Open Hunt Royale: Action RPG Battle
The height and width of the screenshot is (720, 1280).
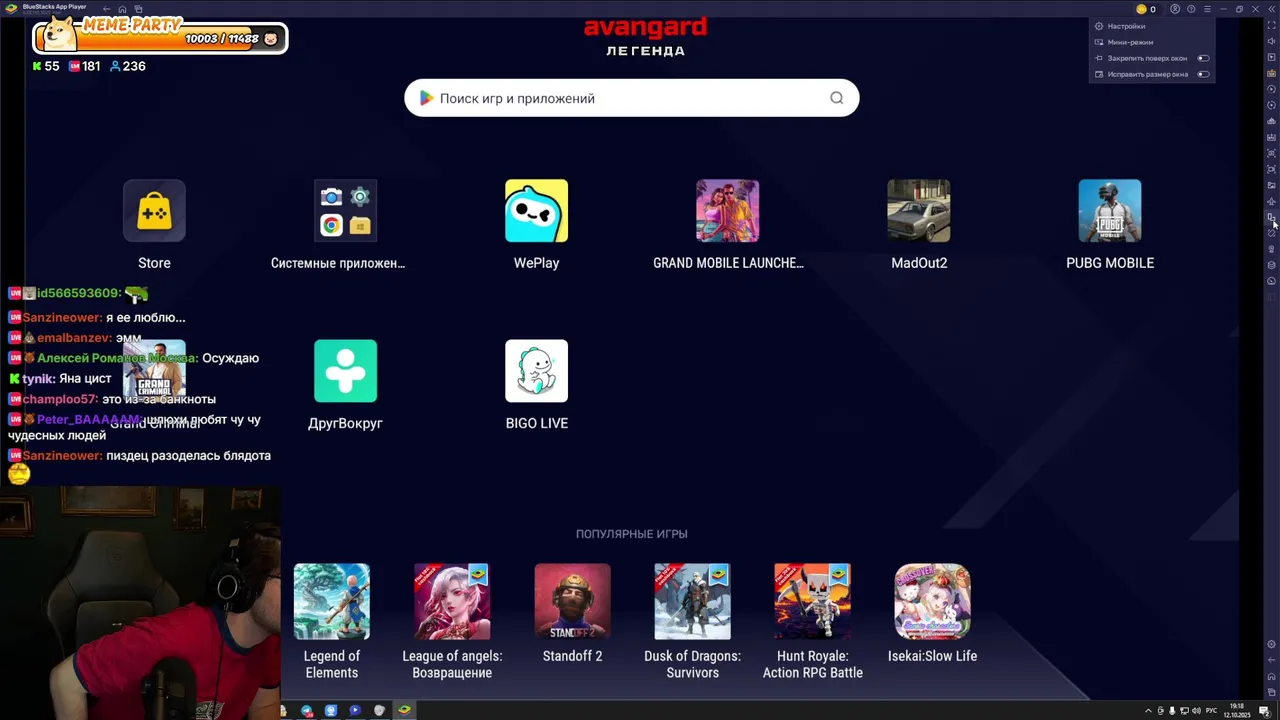click(x=812, y=601)
